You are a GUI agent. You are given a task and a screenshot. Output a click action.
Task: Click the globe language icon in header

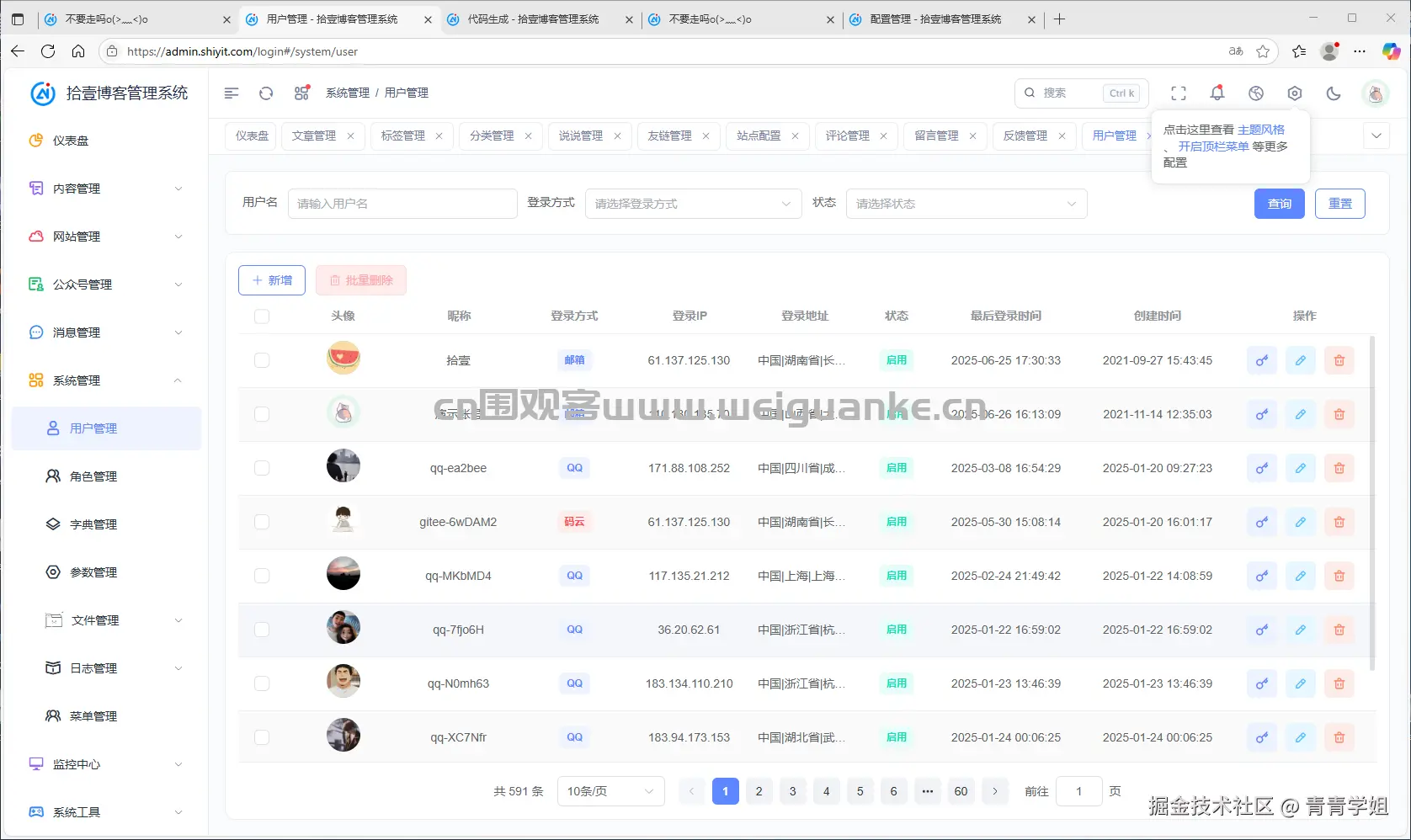coord(1256,93)
